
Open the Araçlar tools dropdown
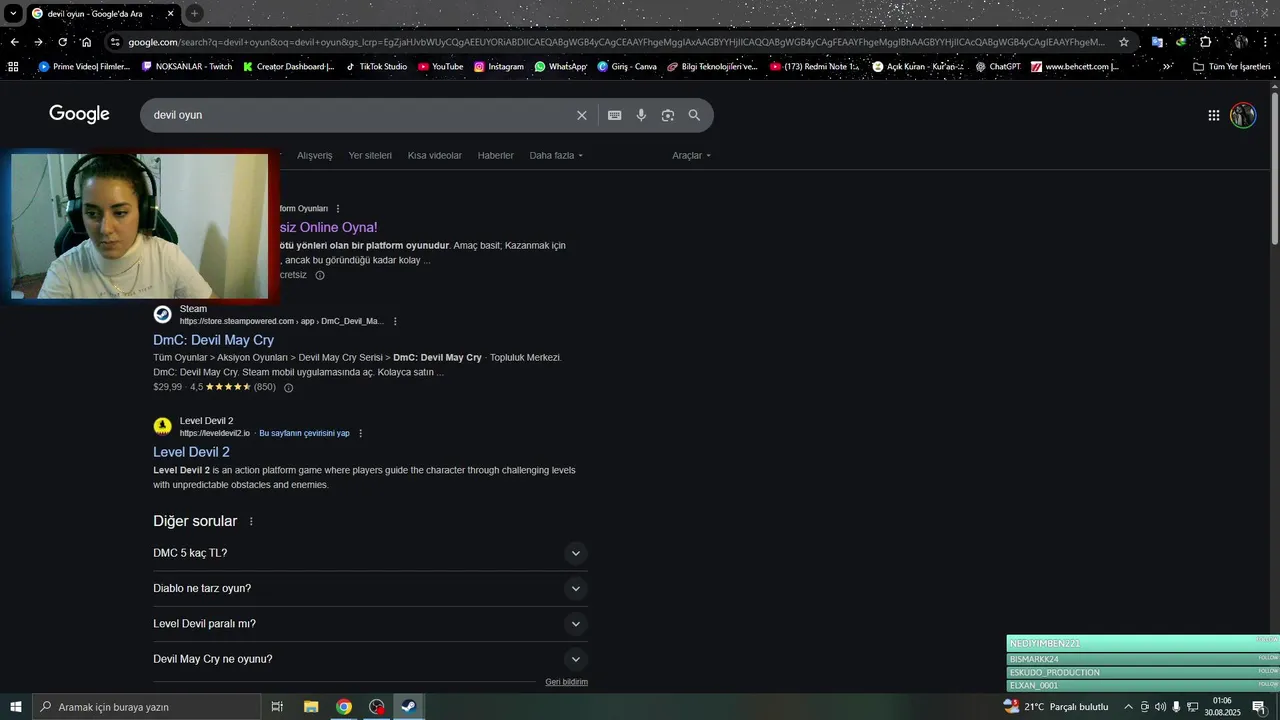coord(692,155)
